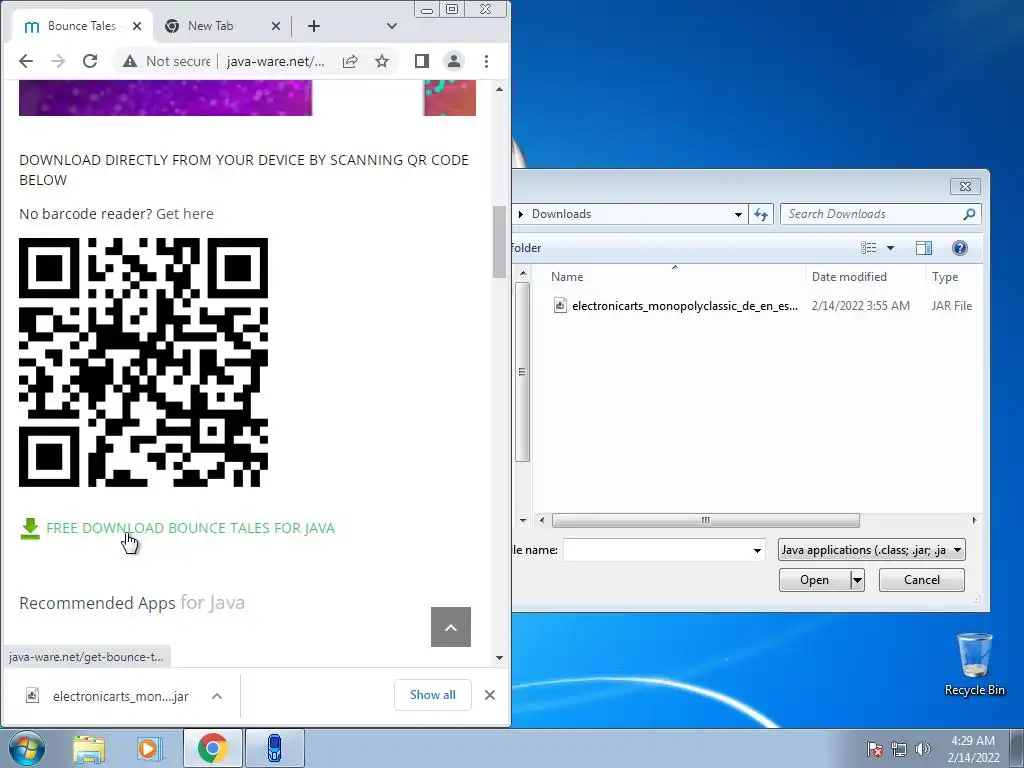
Task: Open Windows Media Player from taskbar
Action: [x=148, y=748]
